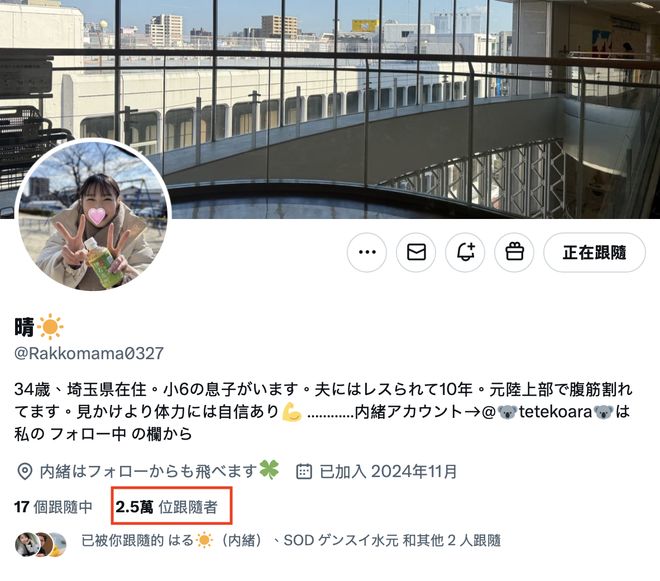Enable notifications with the bell-plus icon
660x581 pixels.
pos(465,252)
